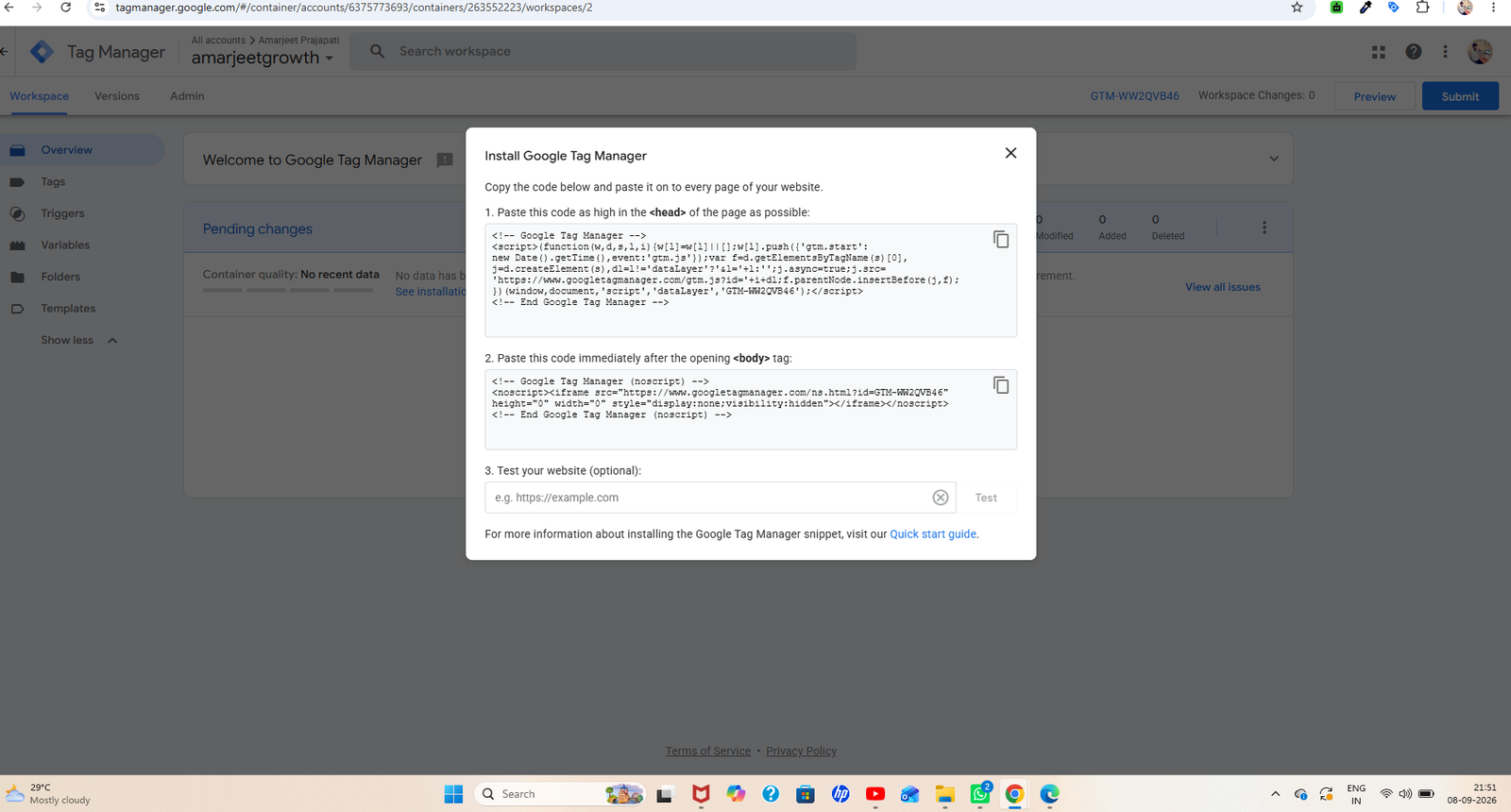View site information in the address bar
Viewport: 1511px width, 812px height.
pyautogui.click(x=99, y=8)
